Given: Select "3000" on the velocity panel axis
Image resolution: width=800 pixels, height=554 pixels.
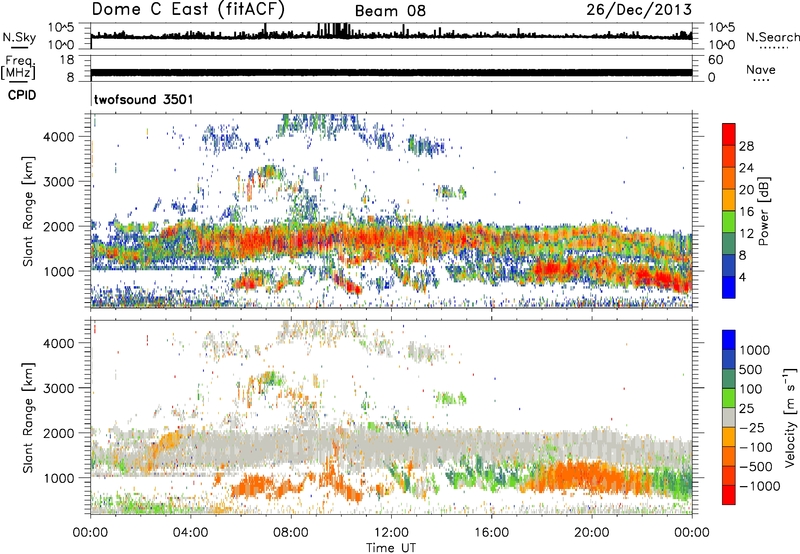Looking at the screenshot, I should point(59,388).
